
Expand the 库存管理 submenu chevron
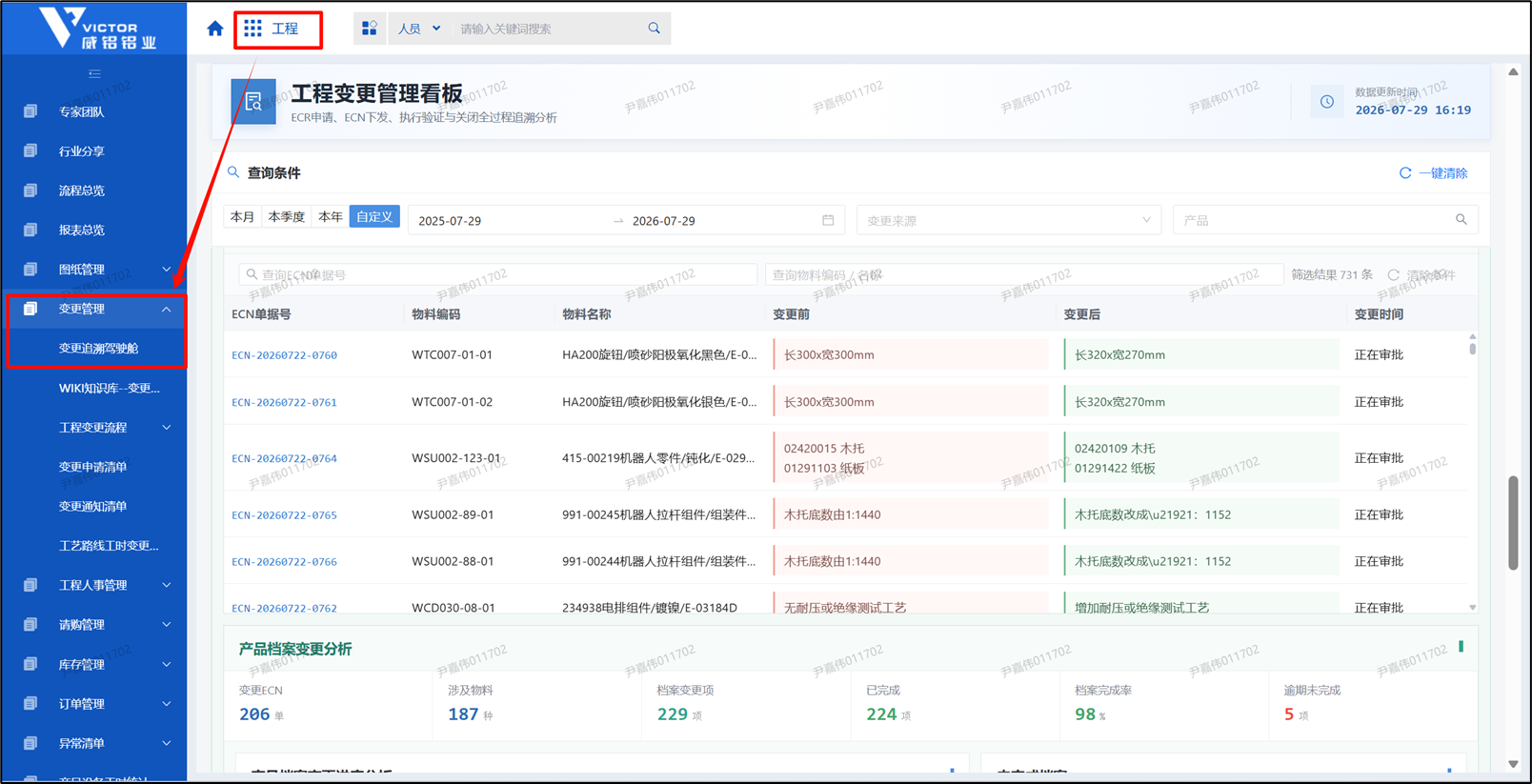[167, 664]
